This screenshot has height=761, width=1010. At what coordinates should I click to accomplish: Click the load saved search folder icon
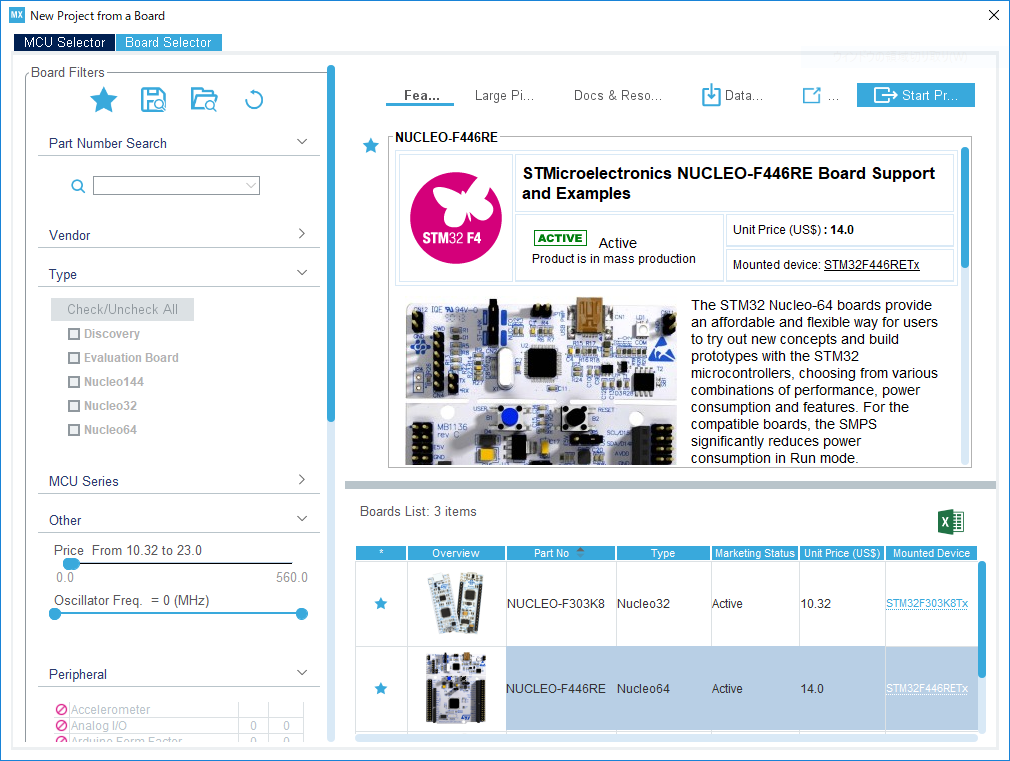coord(204,100)
